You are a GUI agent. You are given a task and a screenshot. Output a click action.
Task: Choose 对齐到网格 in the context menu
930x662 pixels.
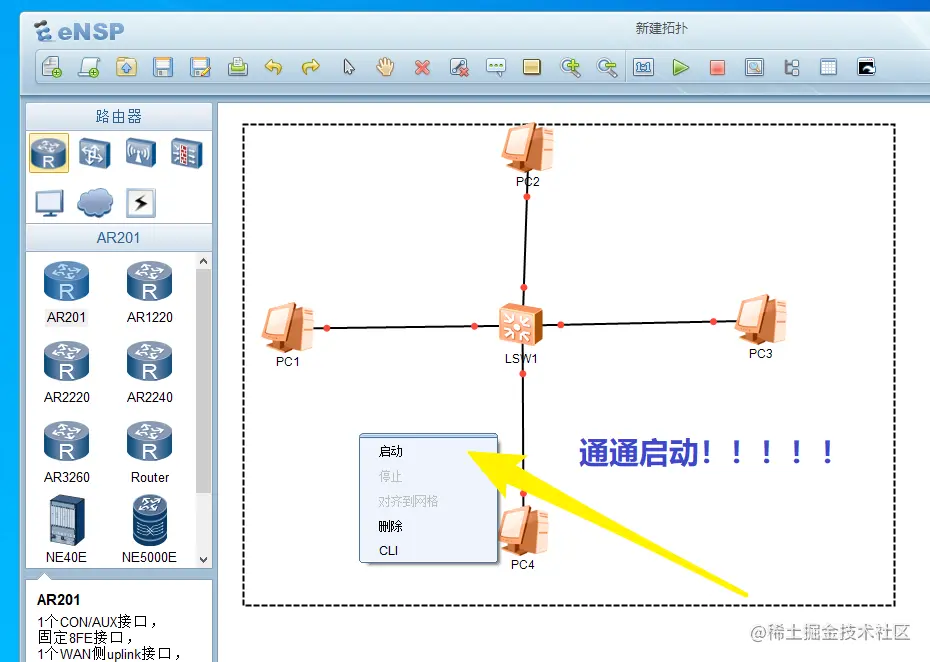pyautogui.click(x=428, y=501)
